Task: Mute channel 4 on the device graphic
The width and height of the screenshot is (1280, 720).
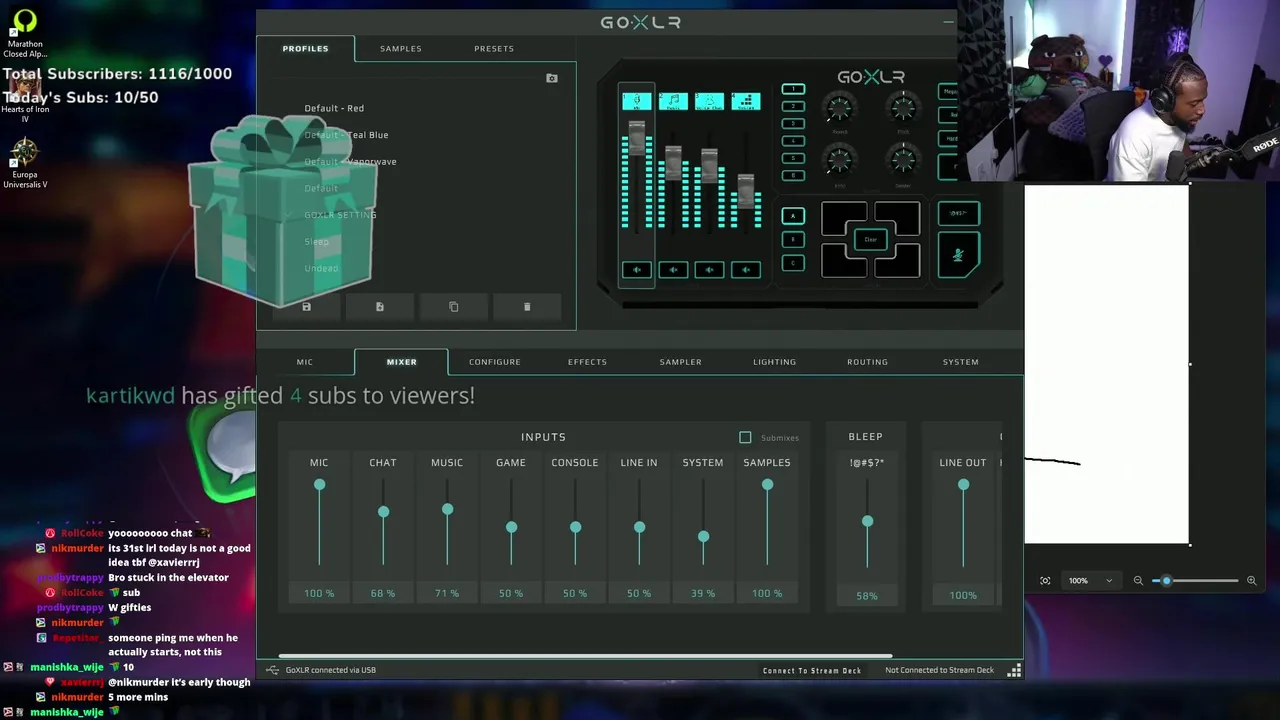Action: (746, 270)
